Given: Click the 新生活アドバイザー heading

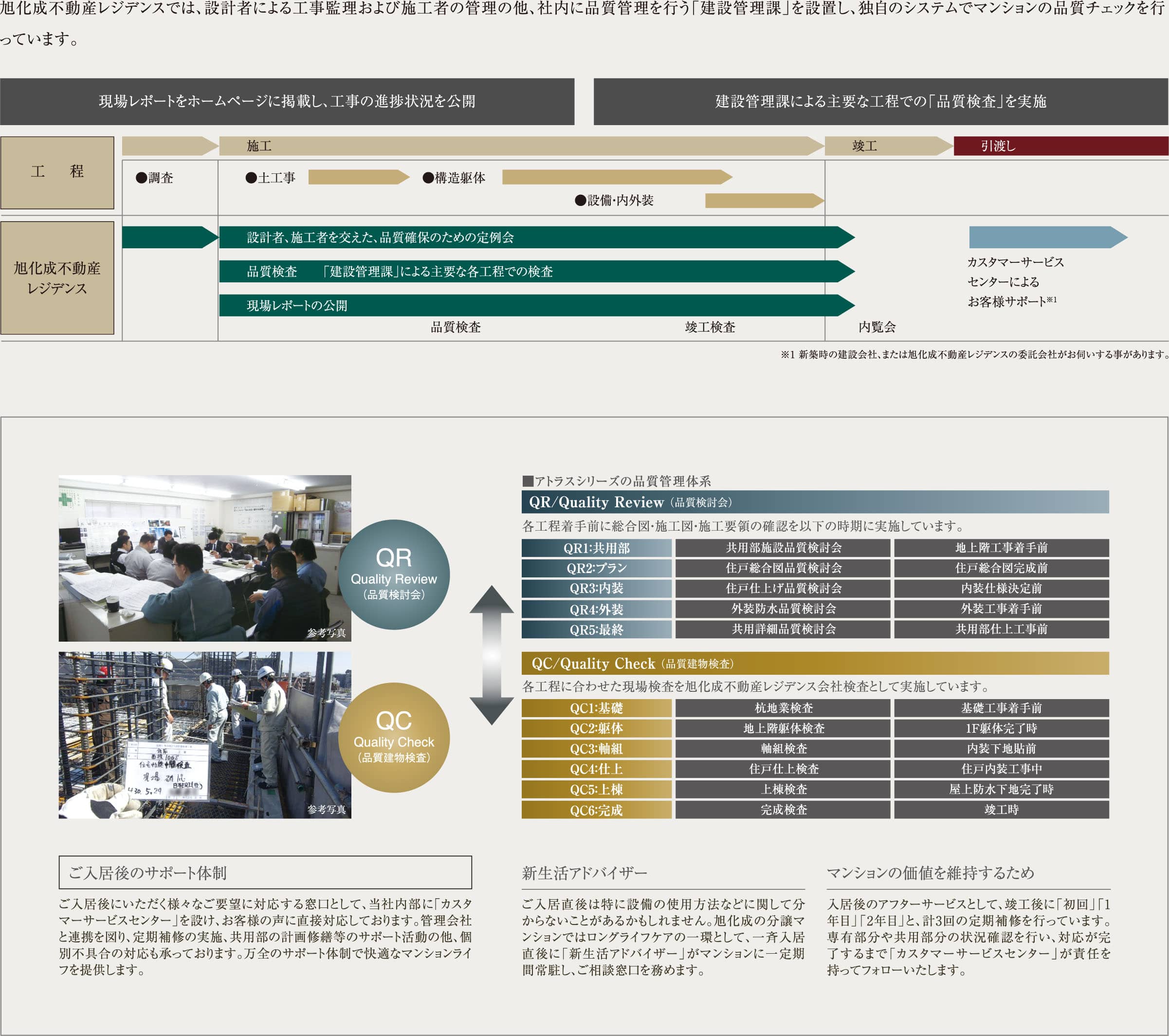Looking at the screenshot, I should pos(584,873).
